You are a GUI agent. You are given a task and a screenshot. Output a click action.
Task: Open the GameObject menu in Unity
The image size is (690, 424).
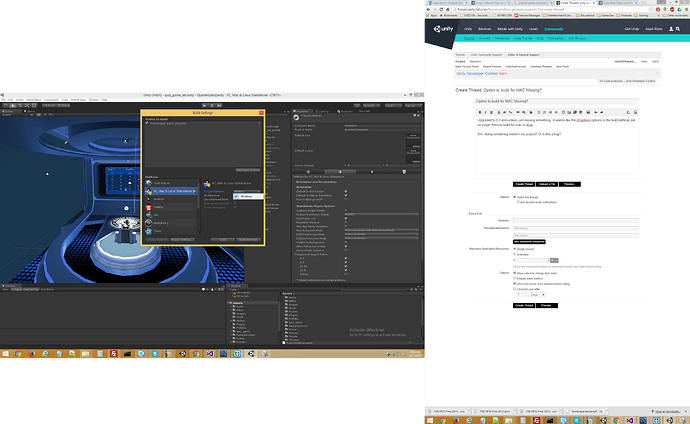click(33, 100)
